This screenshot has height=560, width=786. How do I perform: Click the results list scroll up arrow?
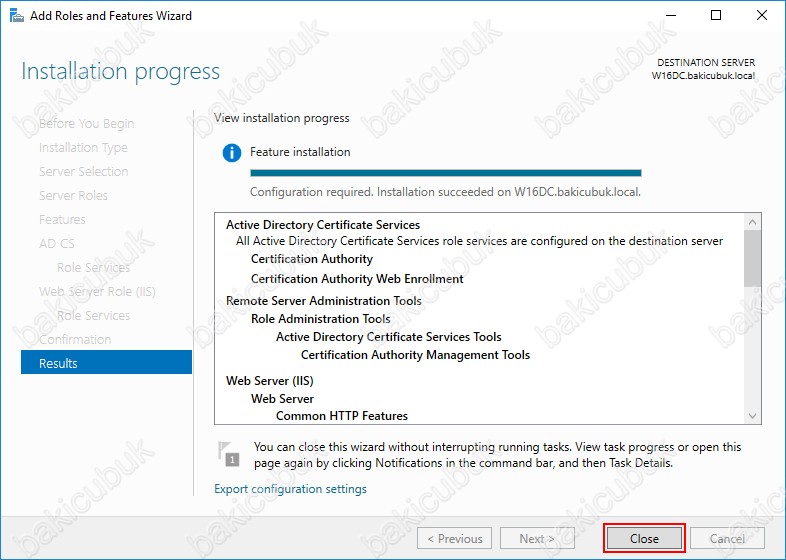click(752, 222)
